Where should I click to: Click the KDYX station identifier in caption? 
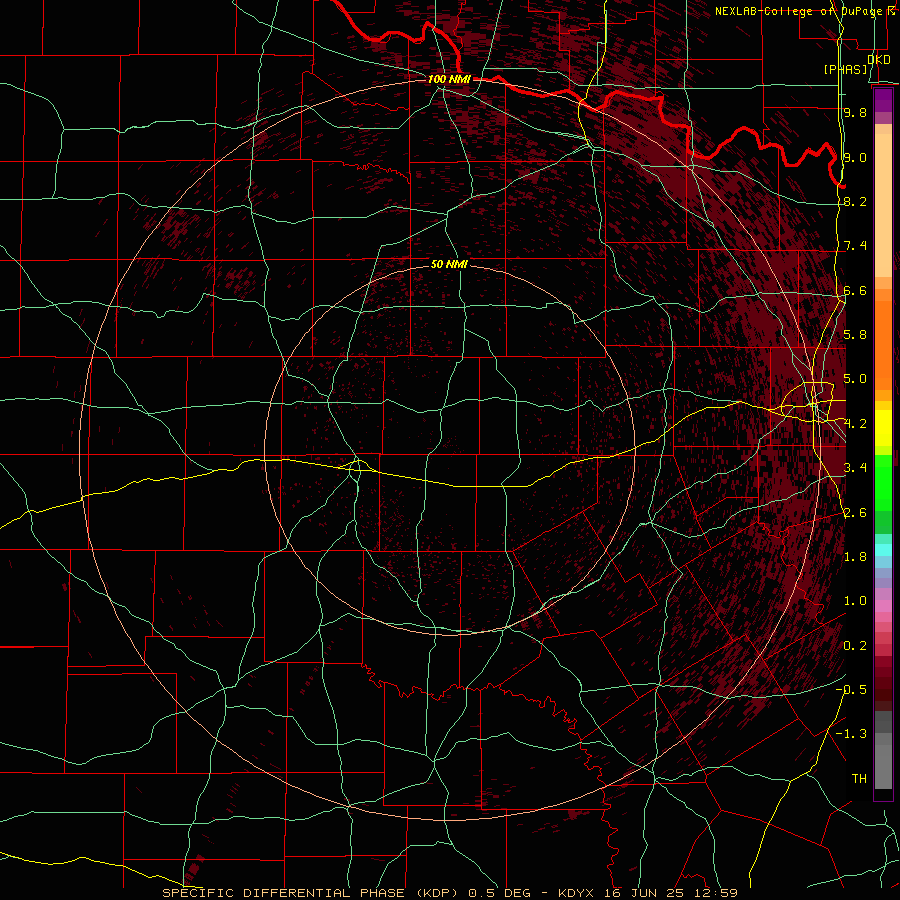[x=576, y=893]
